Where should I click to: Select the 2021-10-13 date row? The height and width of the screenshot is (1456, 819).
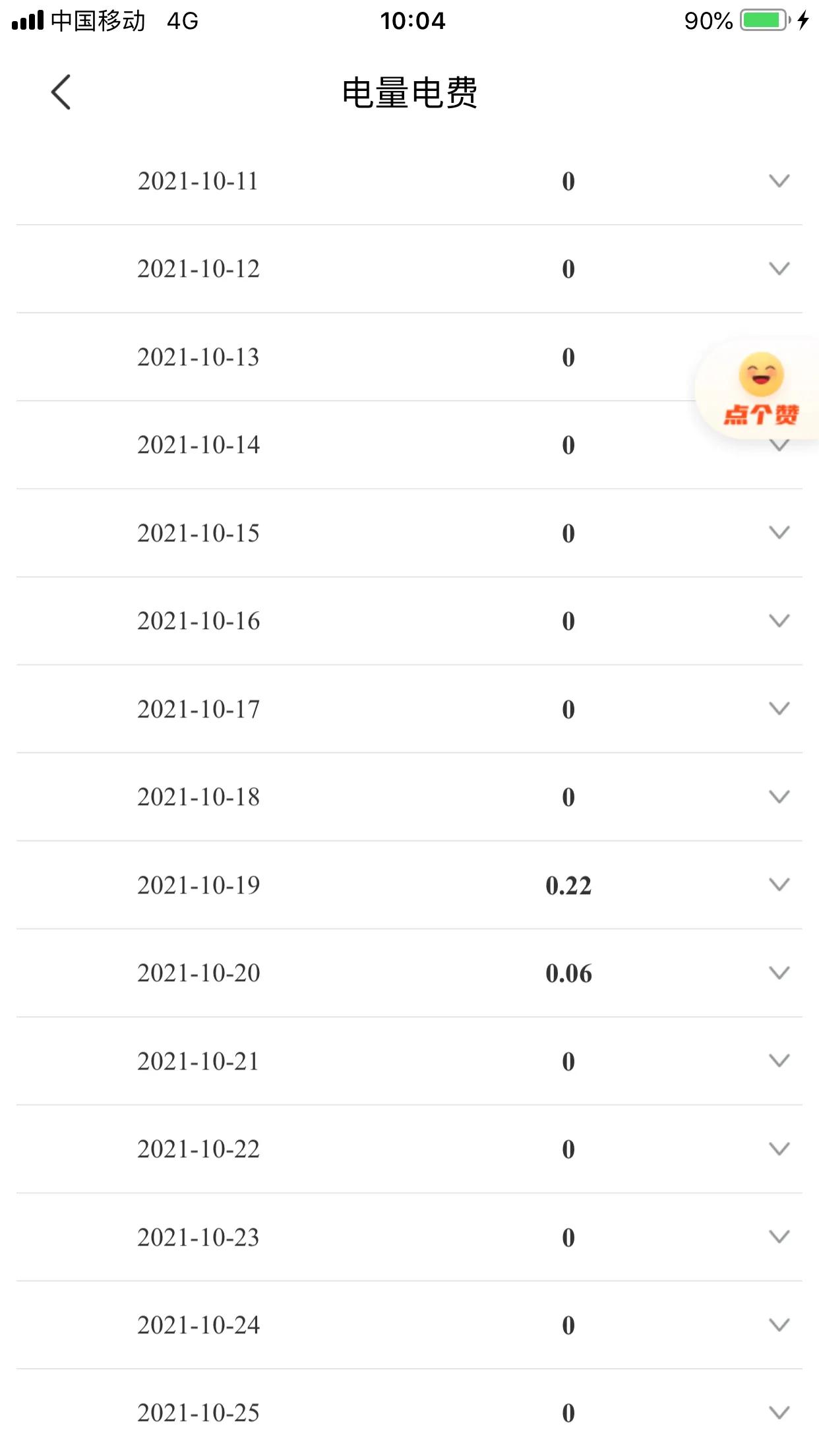198,357
